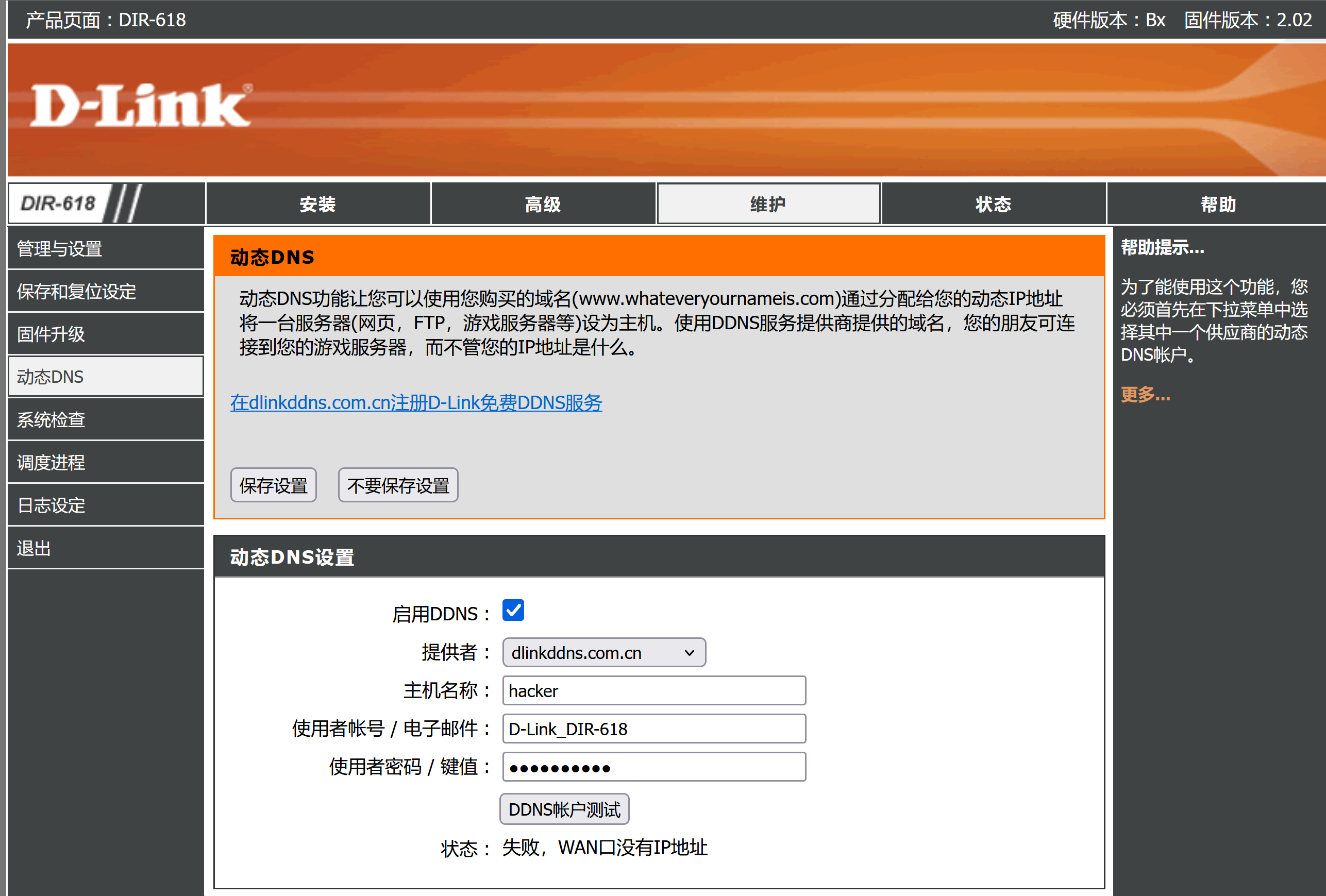
Task: Click the D-Link logo
Action: (x=140, y=106)
